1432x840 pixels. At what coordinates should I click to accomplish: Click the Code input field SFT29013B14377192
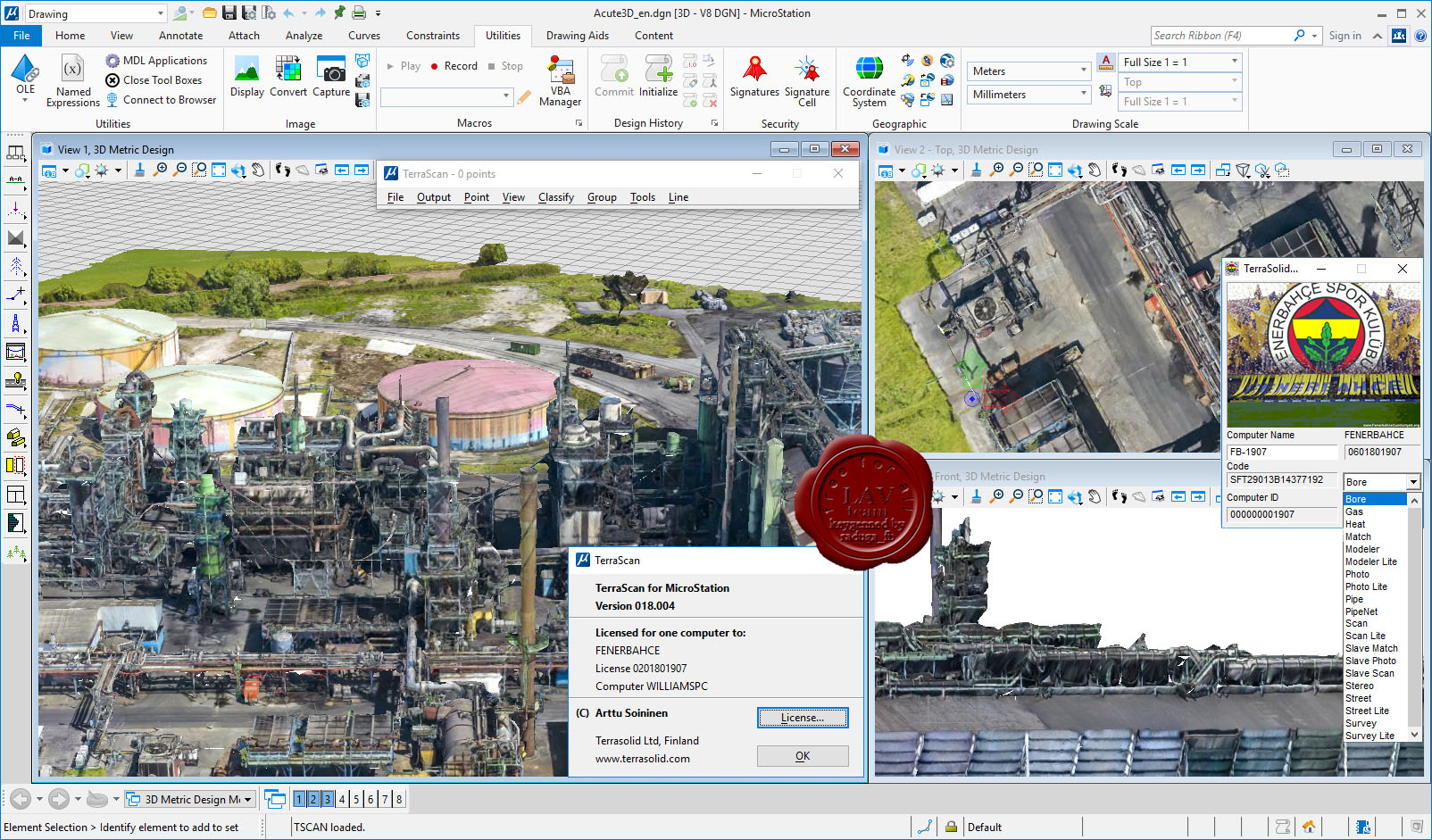click(1281, 480)
